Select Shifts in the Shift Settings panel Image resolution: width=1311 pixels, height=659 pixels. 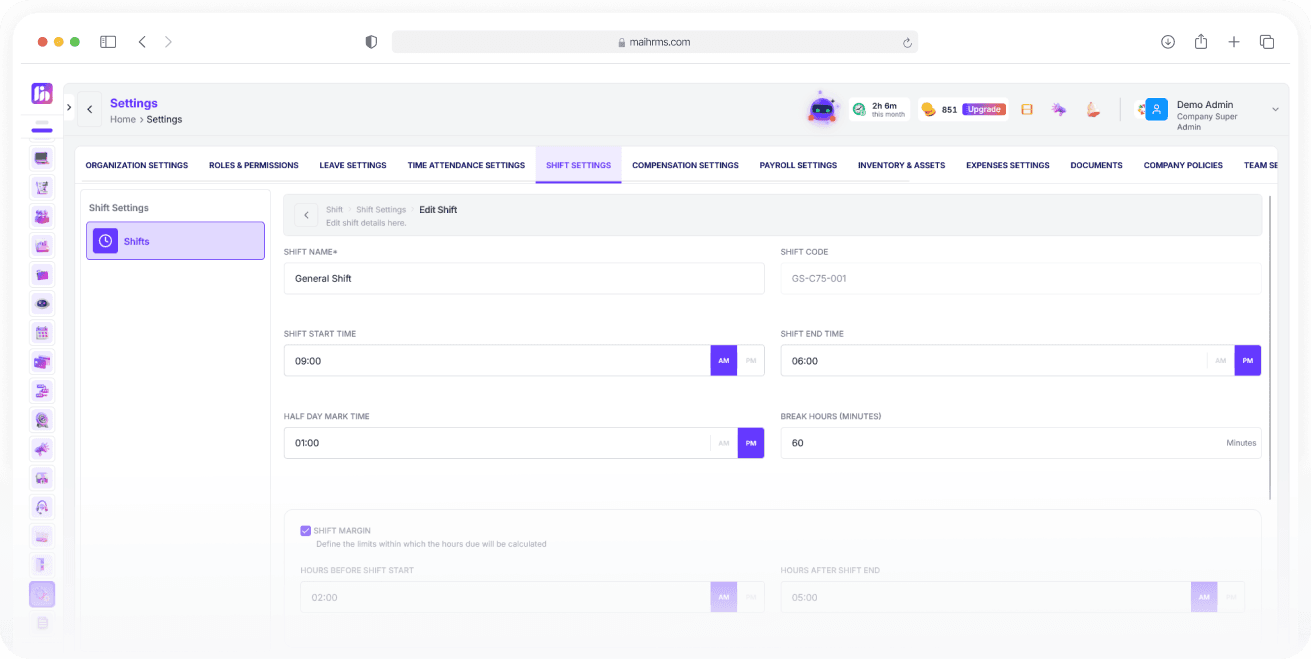[175, 241]
